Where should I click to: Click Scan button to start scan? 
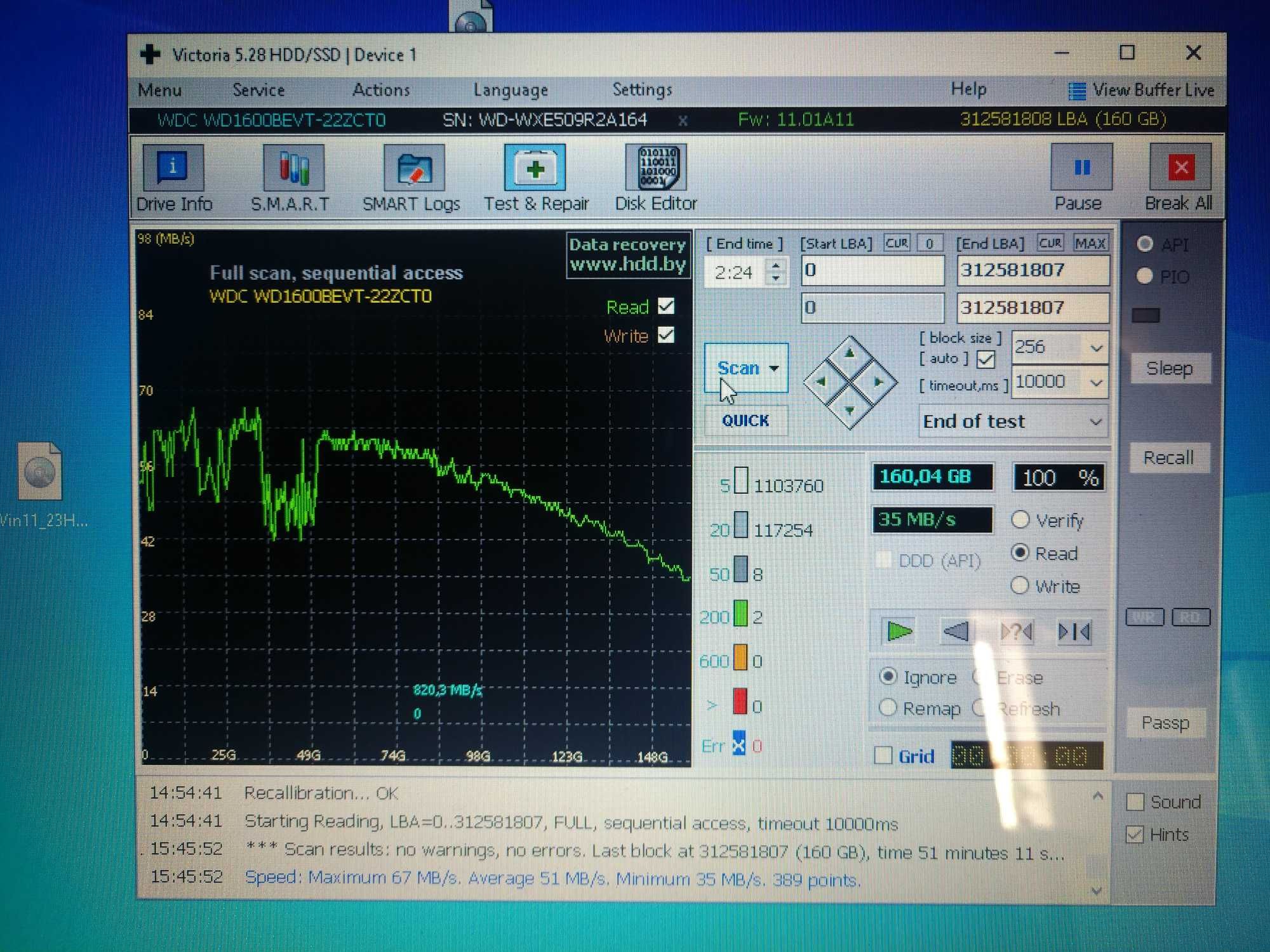[744, 369]
